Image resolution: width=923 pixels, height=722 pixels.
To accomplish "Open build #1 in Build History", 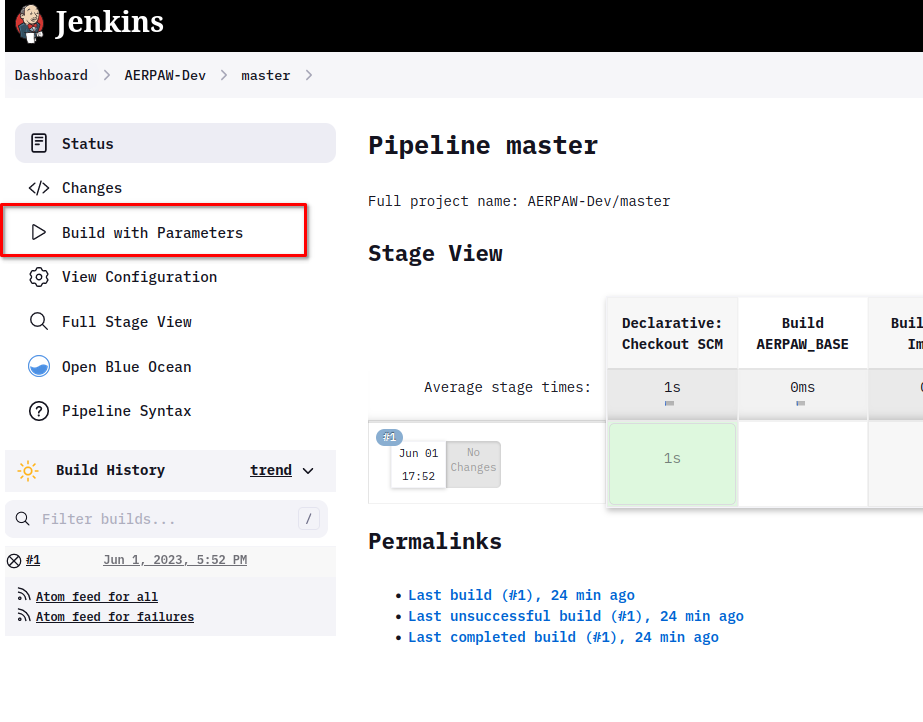I will click(x=33, y=560).
